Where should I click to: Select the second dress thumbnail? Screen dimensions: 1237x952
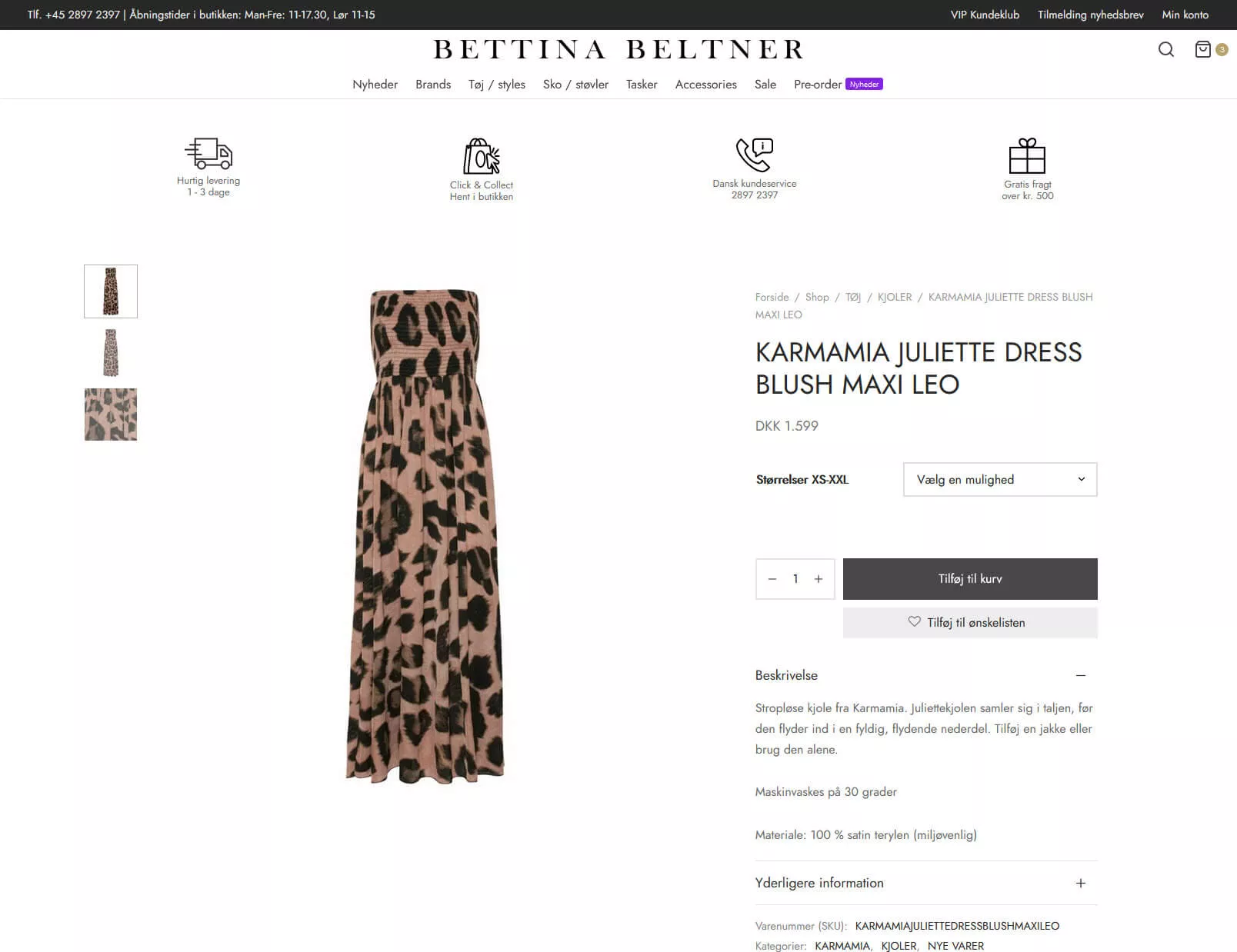111,353
